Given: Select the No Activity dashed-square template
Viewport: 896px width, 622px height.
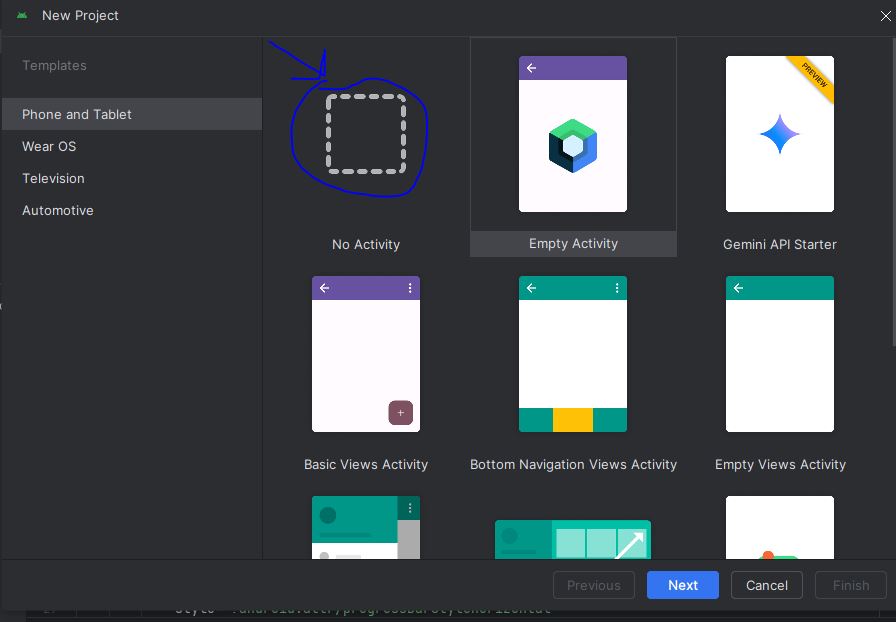Looking at the screenshot, I should pyautogui.click(x=366, y=134).
